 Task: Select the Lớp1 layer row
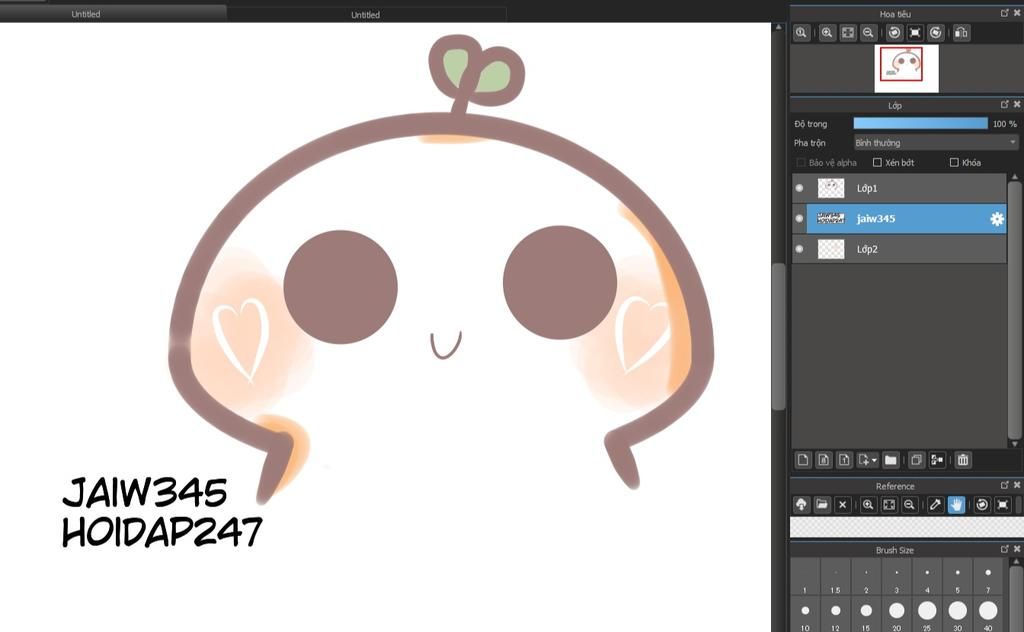[899, 188]
